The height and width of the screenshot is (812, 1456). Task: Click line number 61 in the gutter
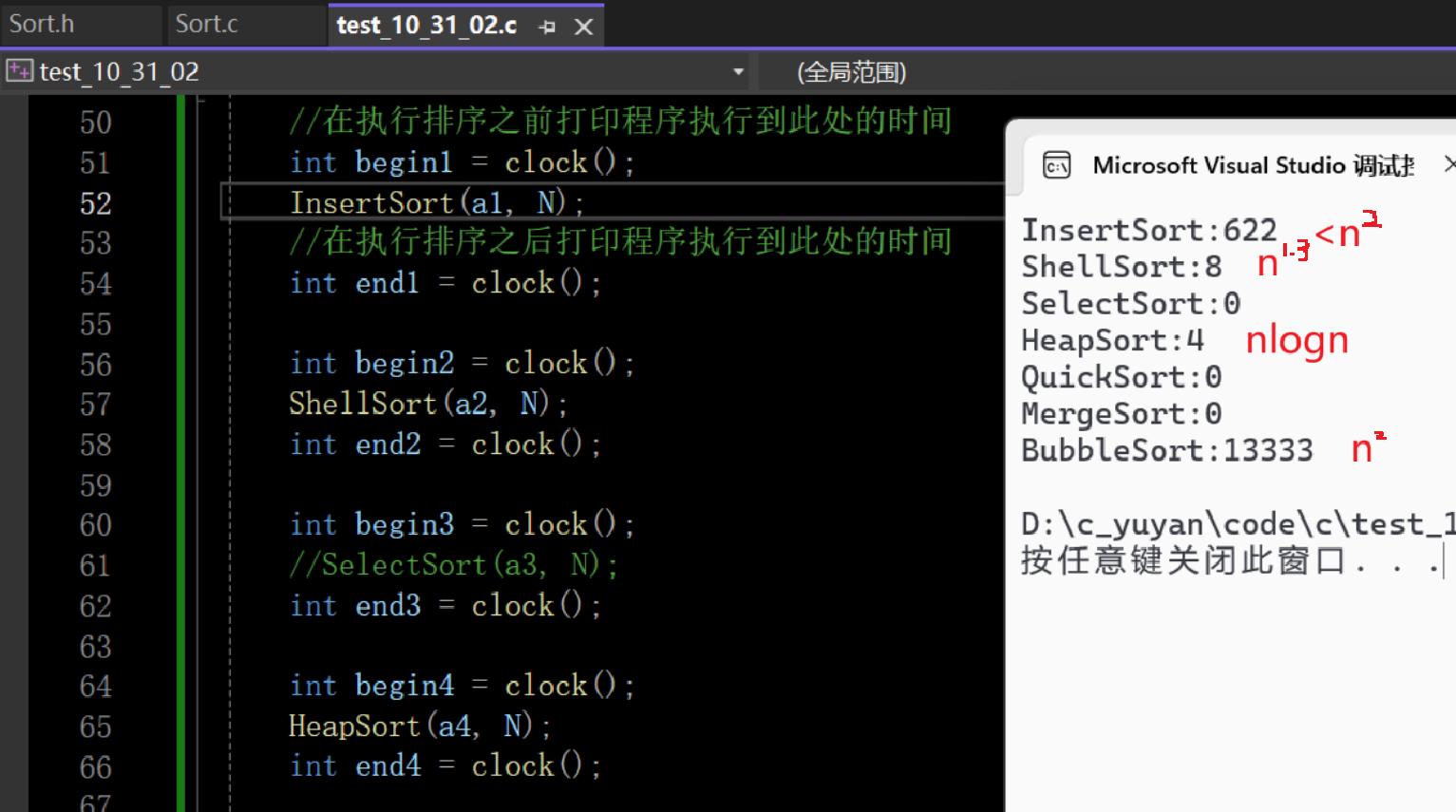[x=96, y=566]
